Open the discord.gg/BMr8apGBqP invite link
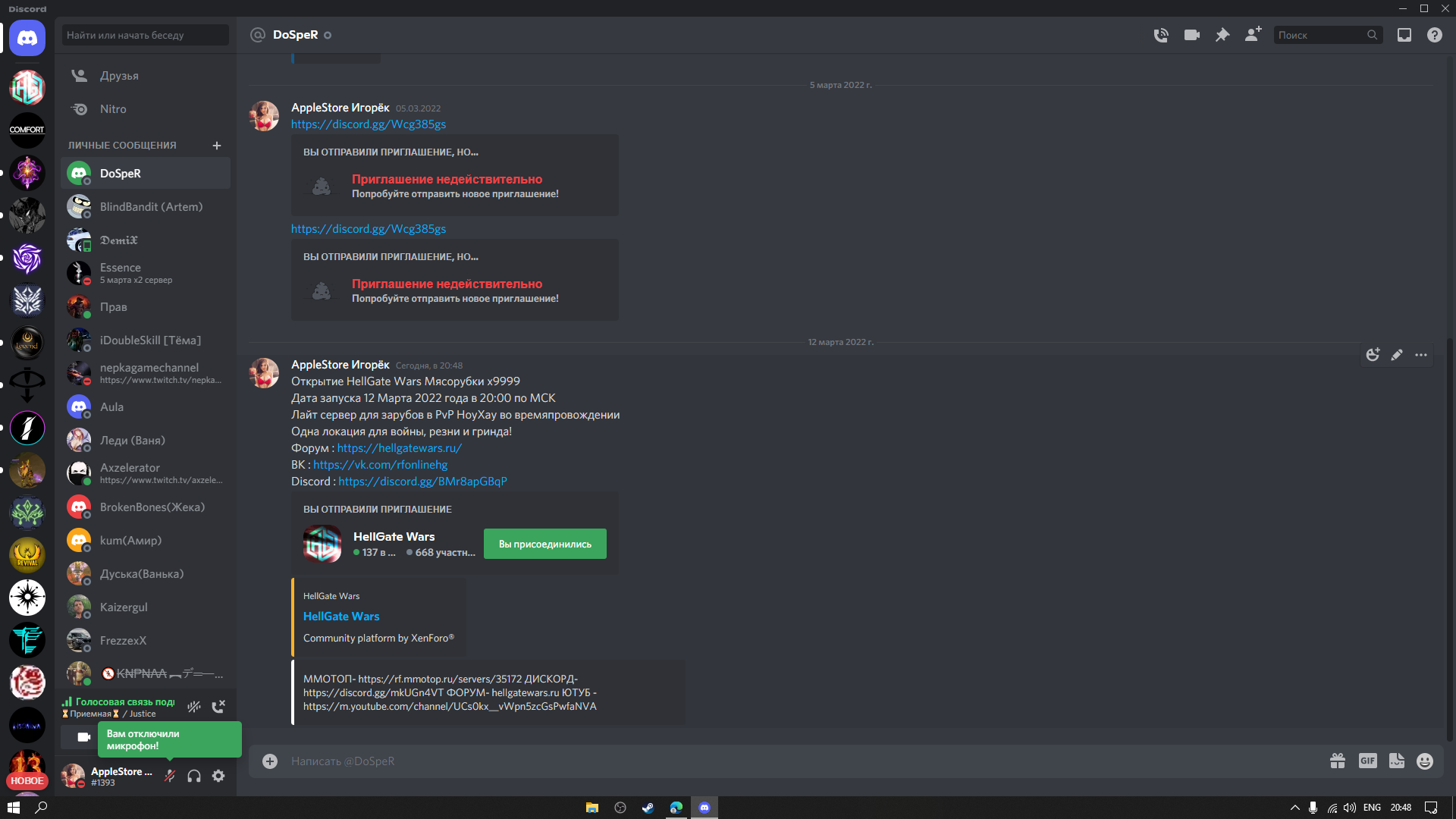This screenshot has width=1456, height=819. pos(422,482)
